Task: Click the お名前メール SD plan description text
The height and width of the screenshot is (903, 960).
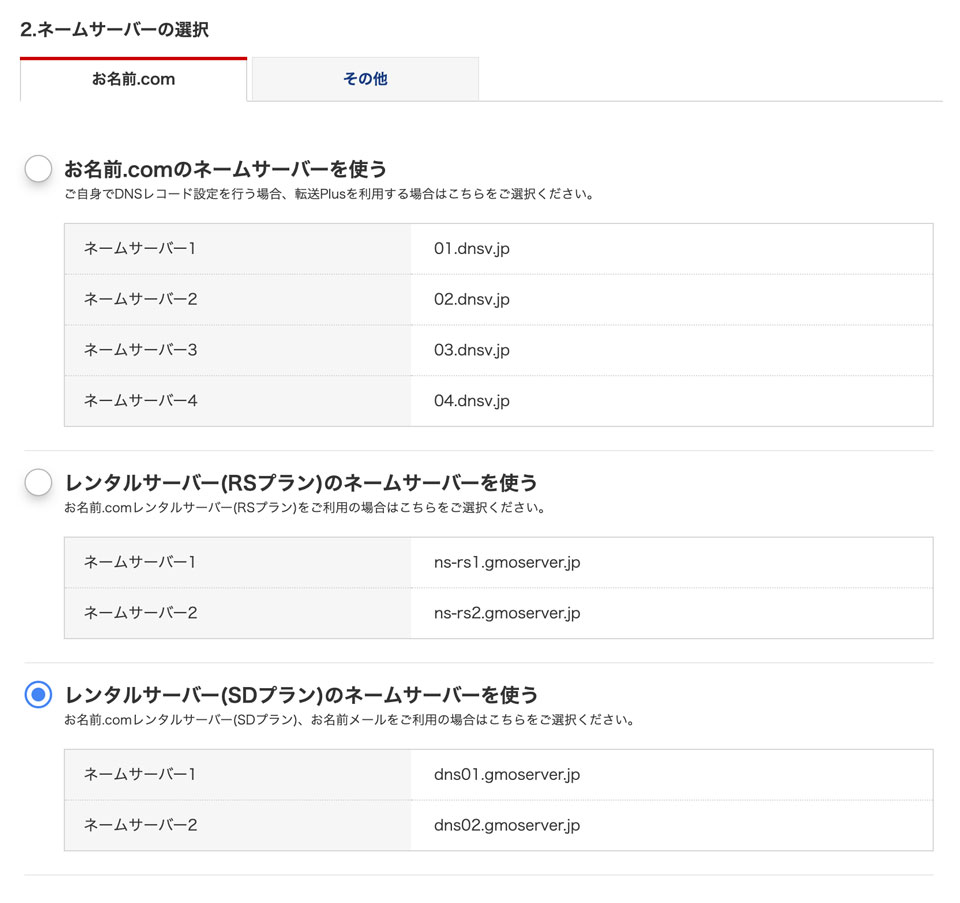Action: (x=349, y=720)
